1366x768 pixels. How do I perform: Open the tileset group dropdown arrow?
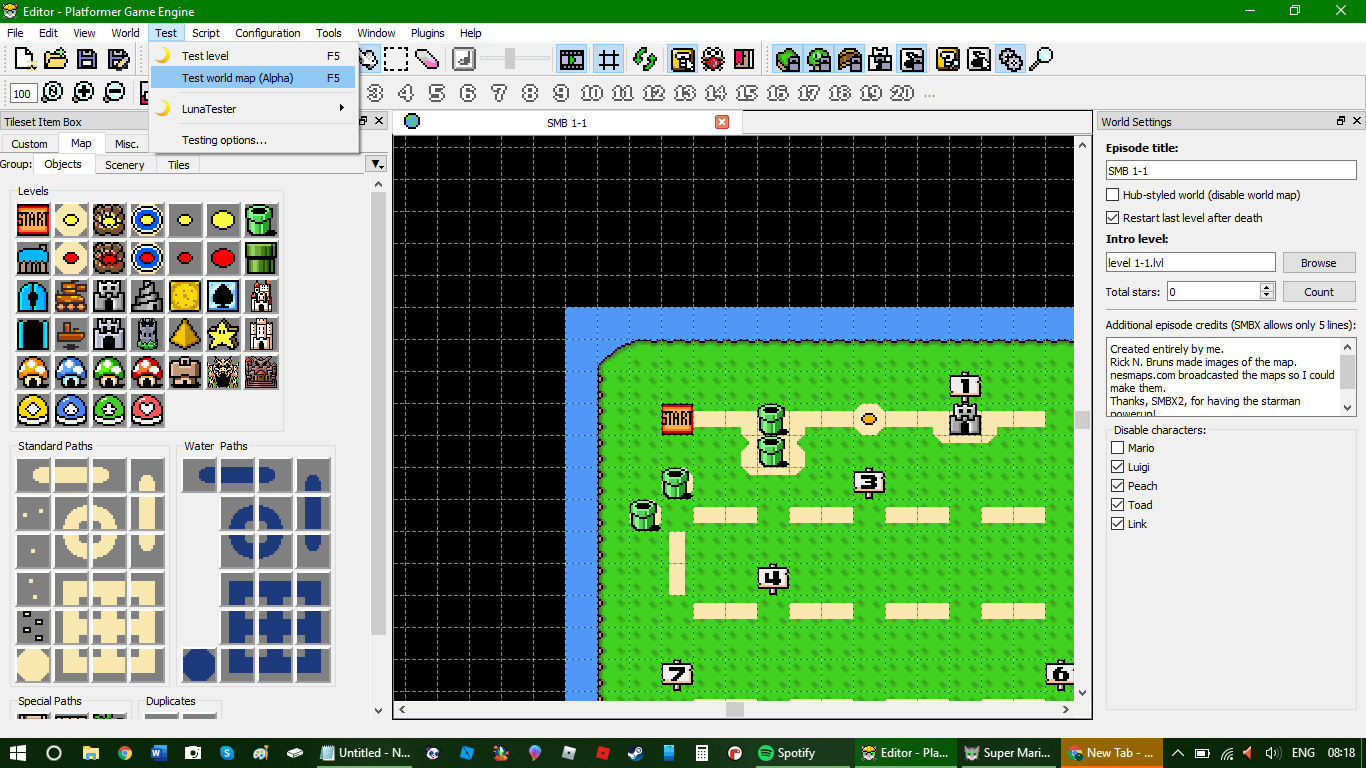(377, 164)
